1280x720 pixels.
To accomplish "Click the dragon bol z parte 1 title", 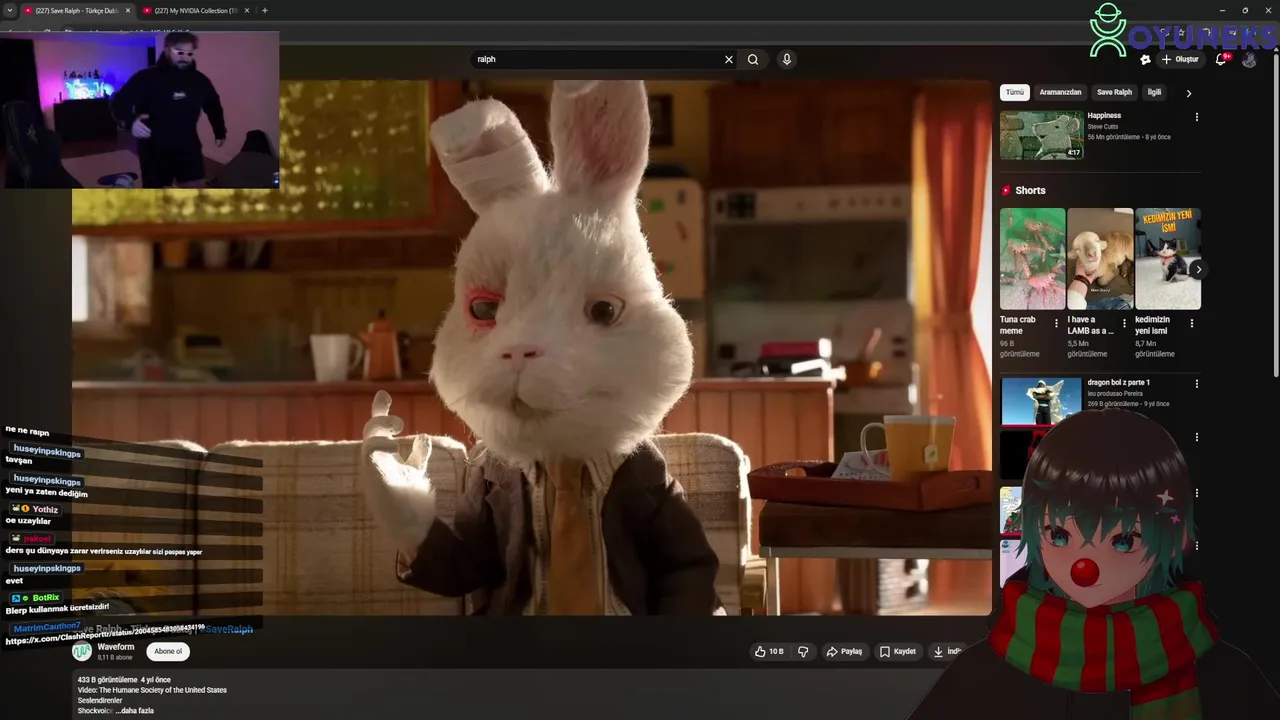I will pos(1119,383).
